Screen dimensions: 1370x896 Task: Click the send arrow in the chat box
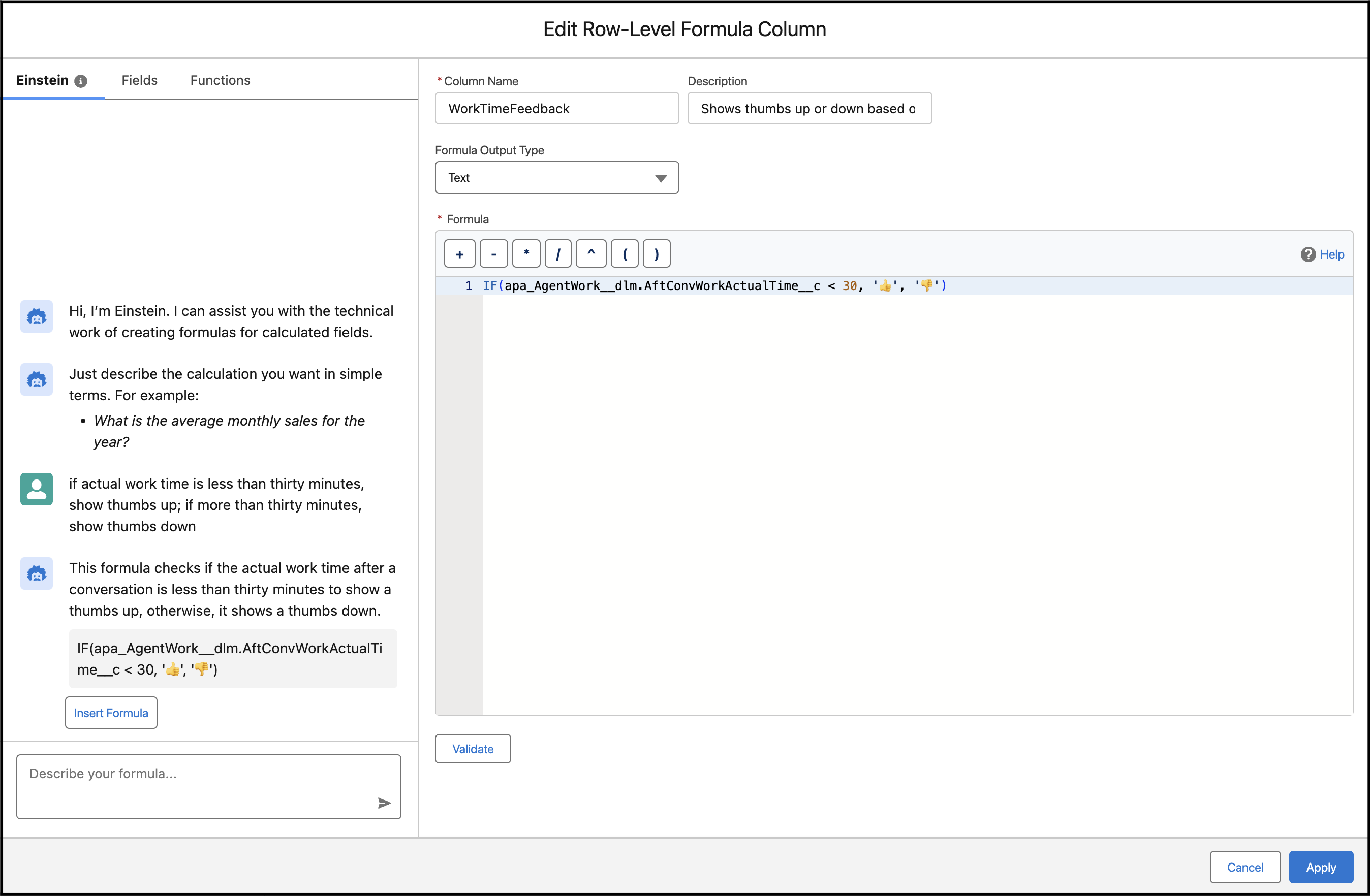pos(384,804)
